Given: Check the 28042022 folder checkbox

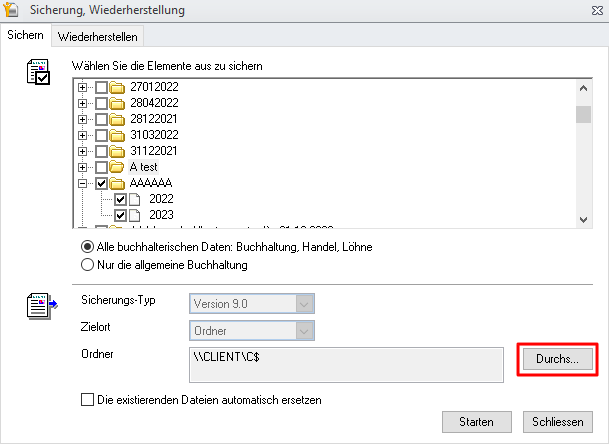Looking at the screenshot, I should tap(101, 104).
